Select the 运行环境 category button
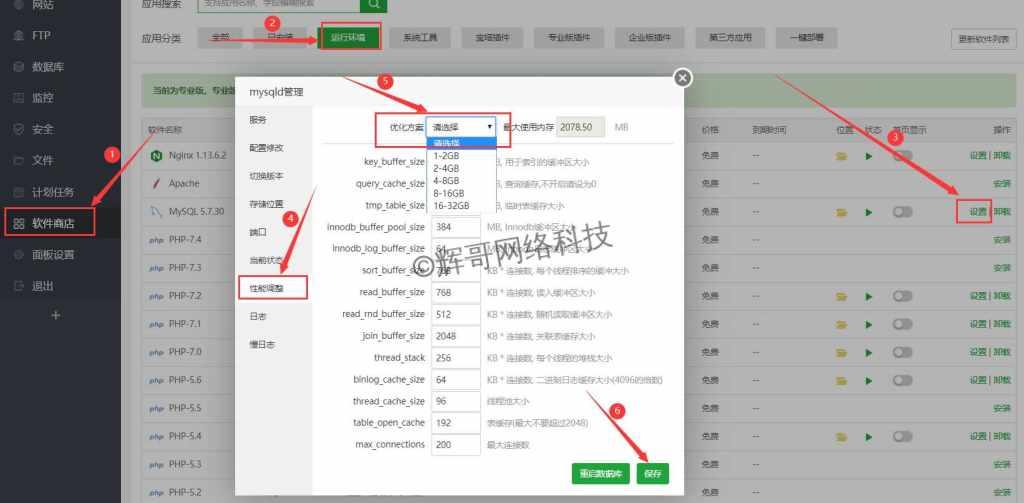1024x503 pixels. pyautogui.click(x=349, y=38)
